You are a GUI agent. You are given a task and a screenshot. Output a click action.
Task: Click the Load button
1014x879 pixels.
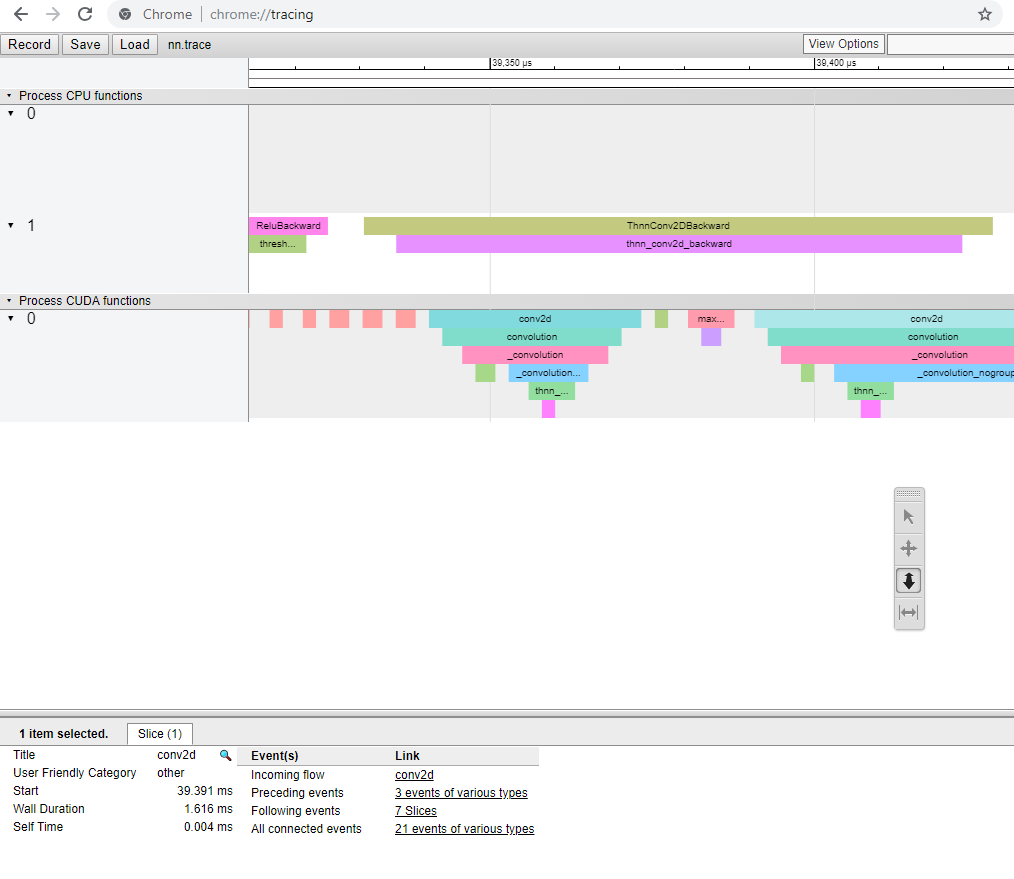[135, 45]
